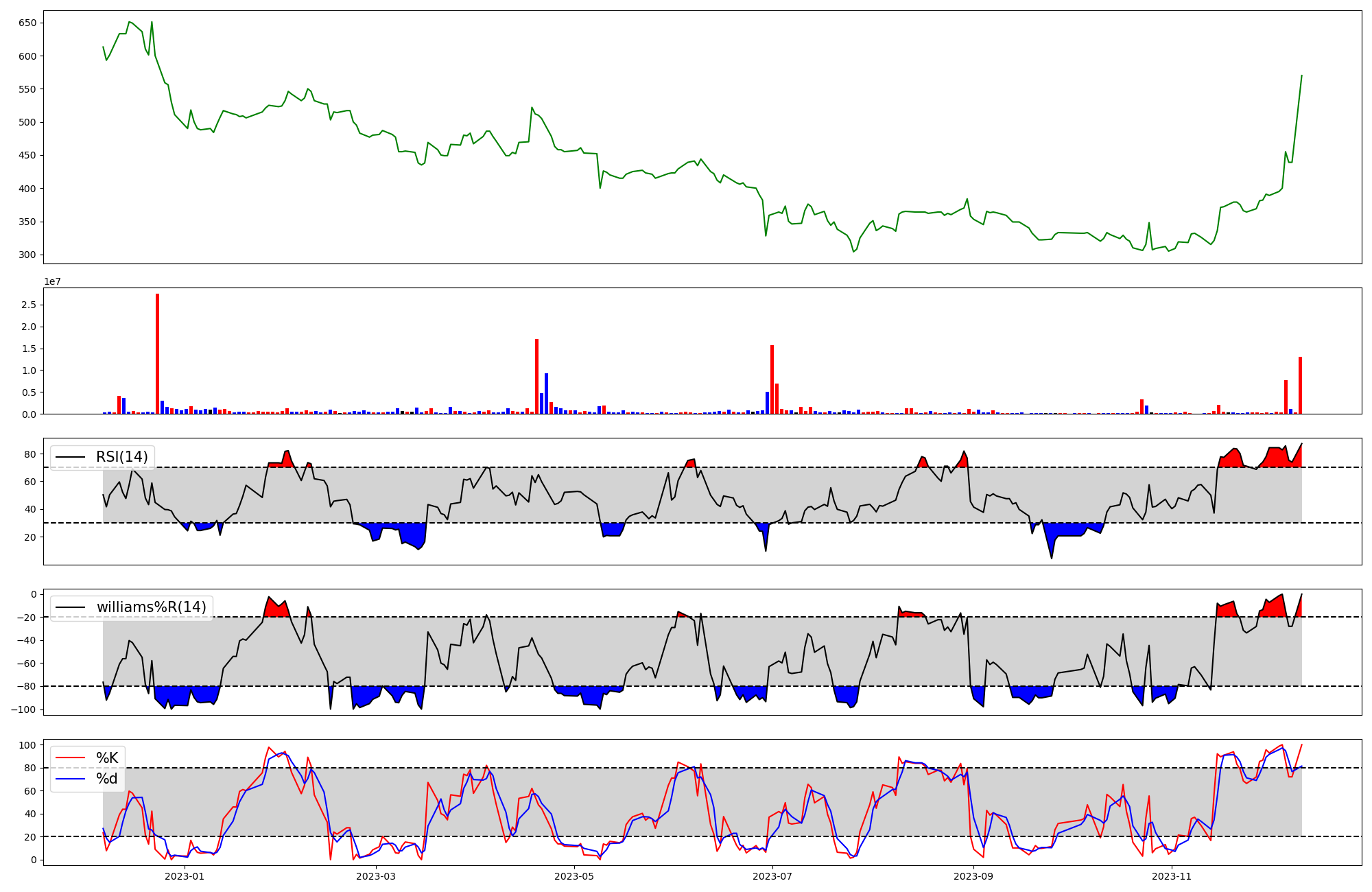This screenshot has height=892, width=1372.
Task: Click the -100 Williams %R axis tick label
Action: pyautogui.click(x=24, y=709)
